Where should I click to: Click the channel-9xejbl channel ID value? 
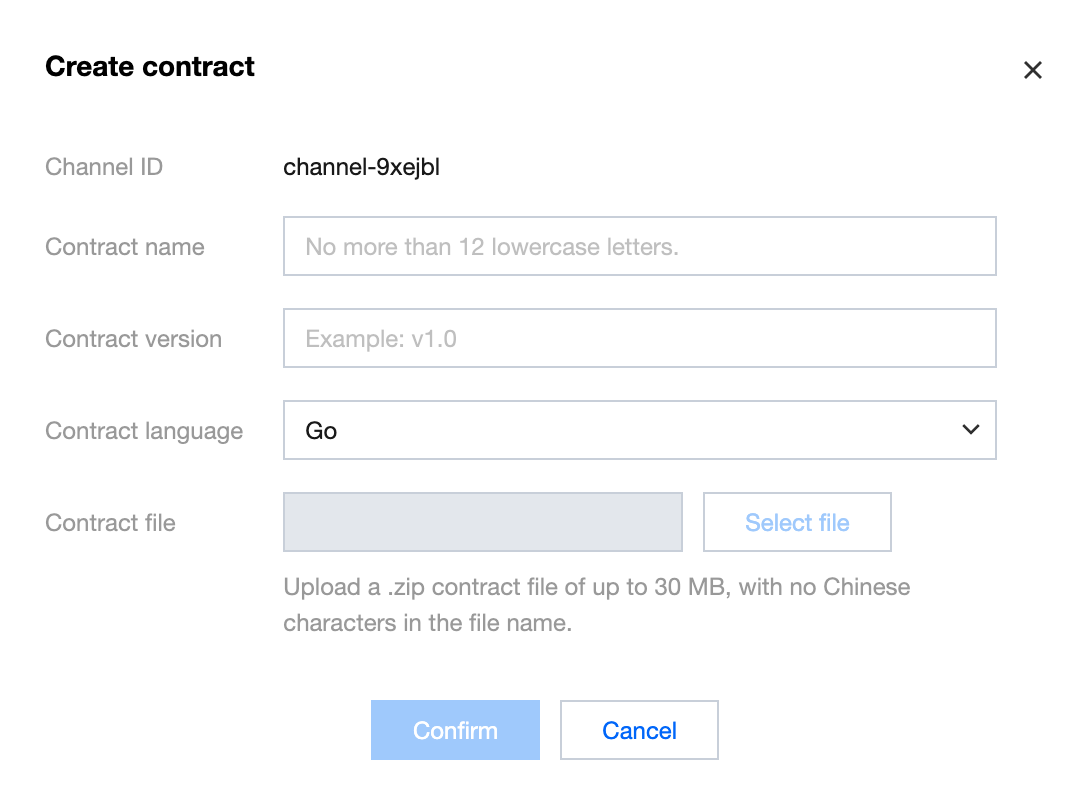[362, 167]
